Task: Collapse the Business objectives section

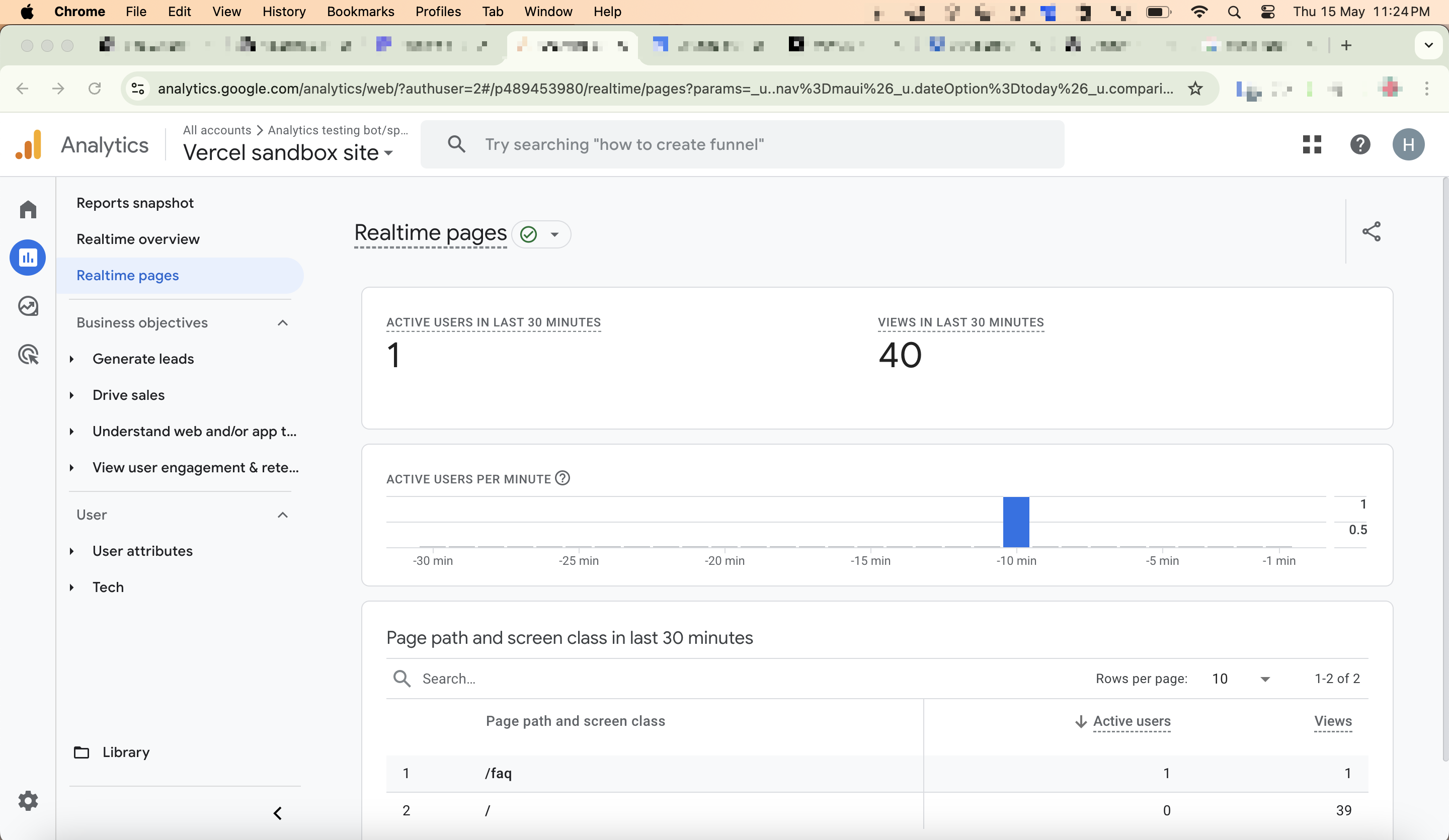Action: [282, 322]
